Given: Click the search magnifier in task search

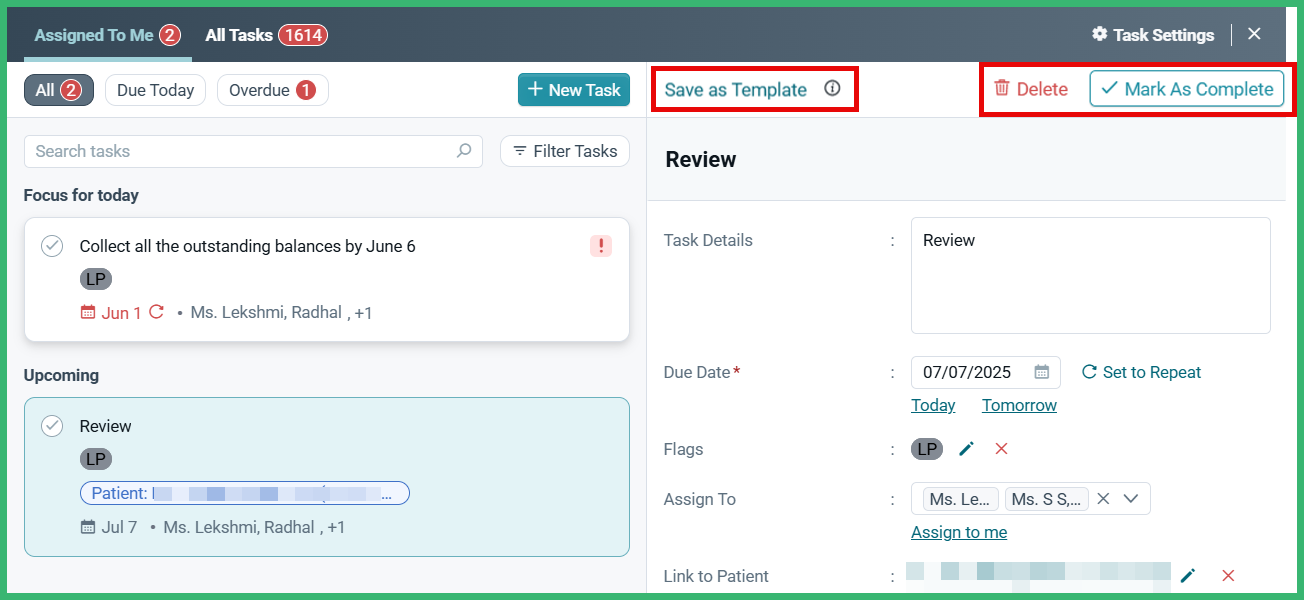Looking at the screenshot, I should tap(464, 151).
